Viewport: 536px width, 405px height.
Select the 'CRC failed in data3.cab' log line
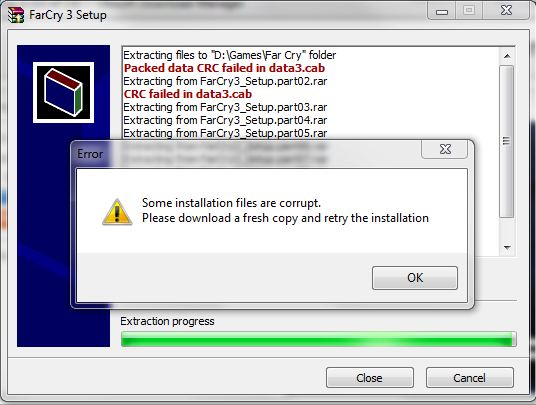point(188,94)
